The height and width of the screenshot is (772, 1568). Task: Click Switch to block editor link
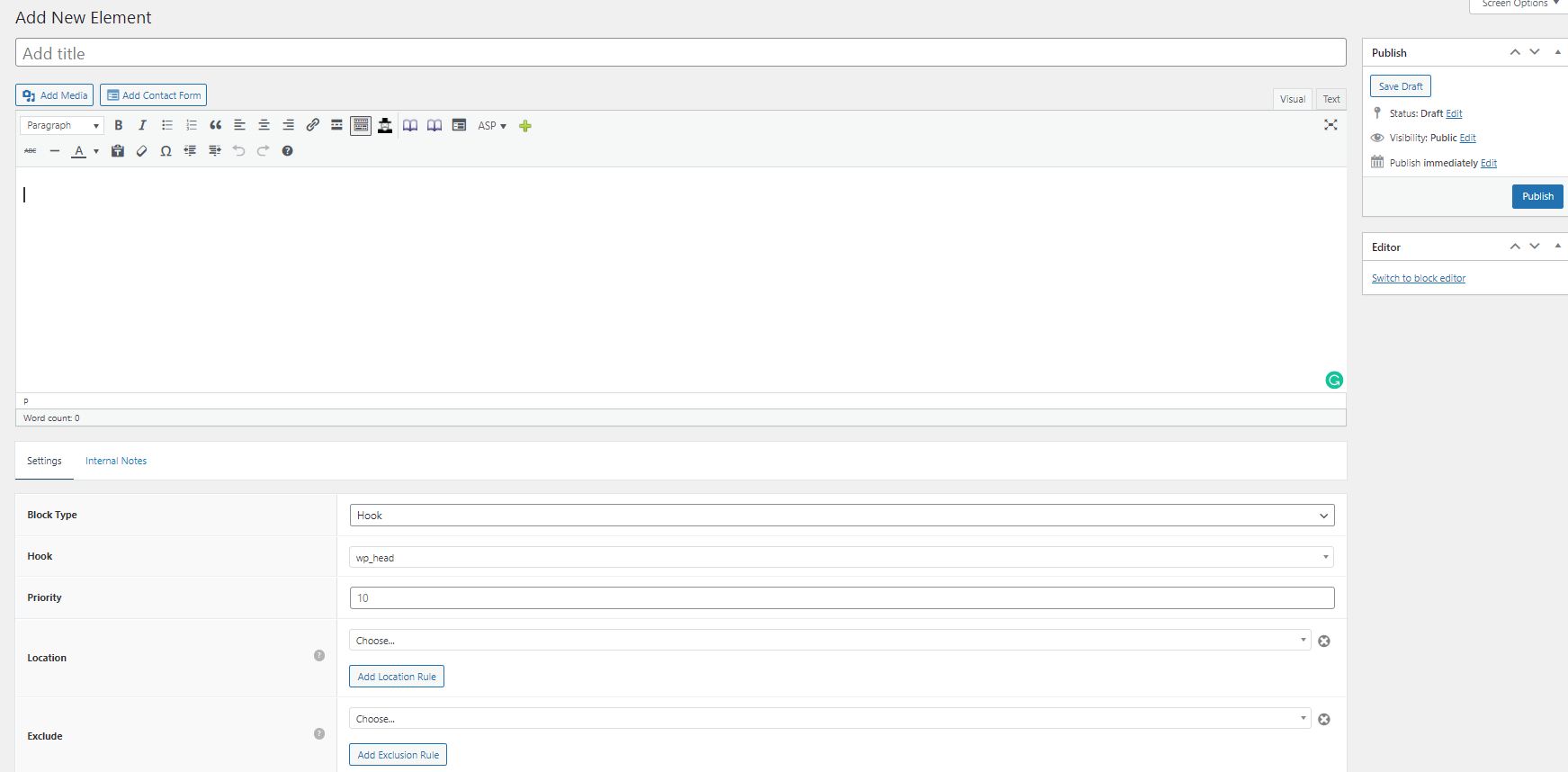pyautogui.click(x=1419, y=278)
